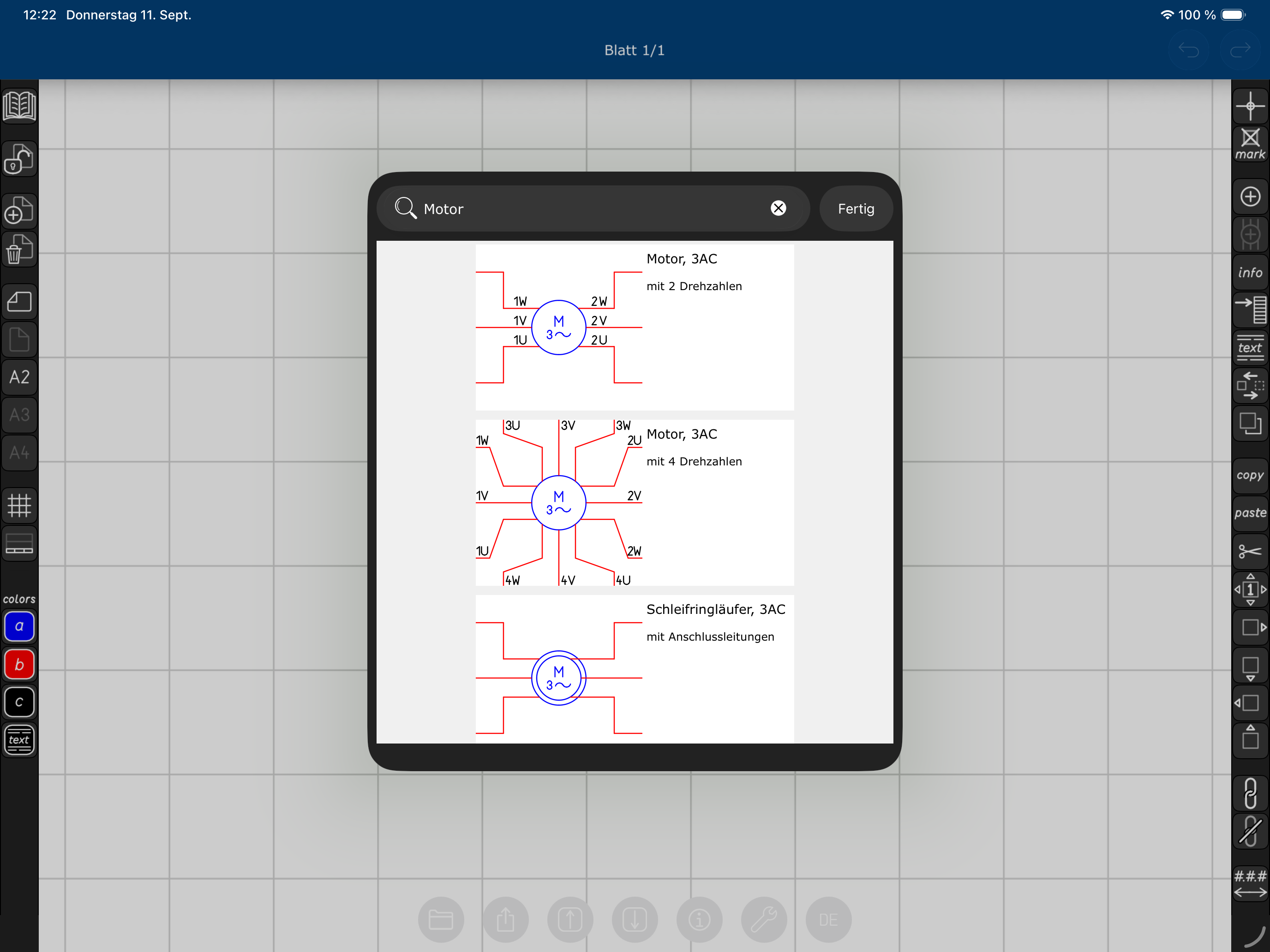
Task: Select the A3 paper size
Action: point(19,415)
